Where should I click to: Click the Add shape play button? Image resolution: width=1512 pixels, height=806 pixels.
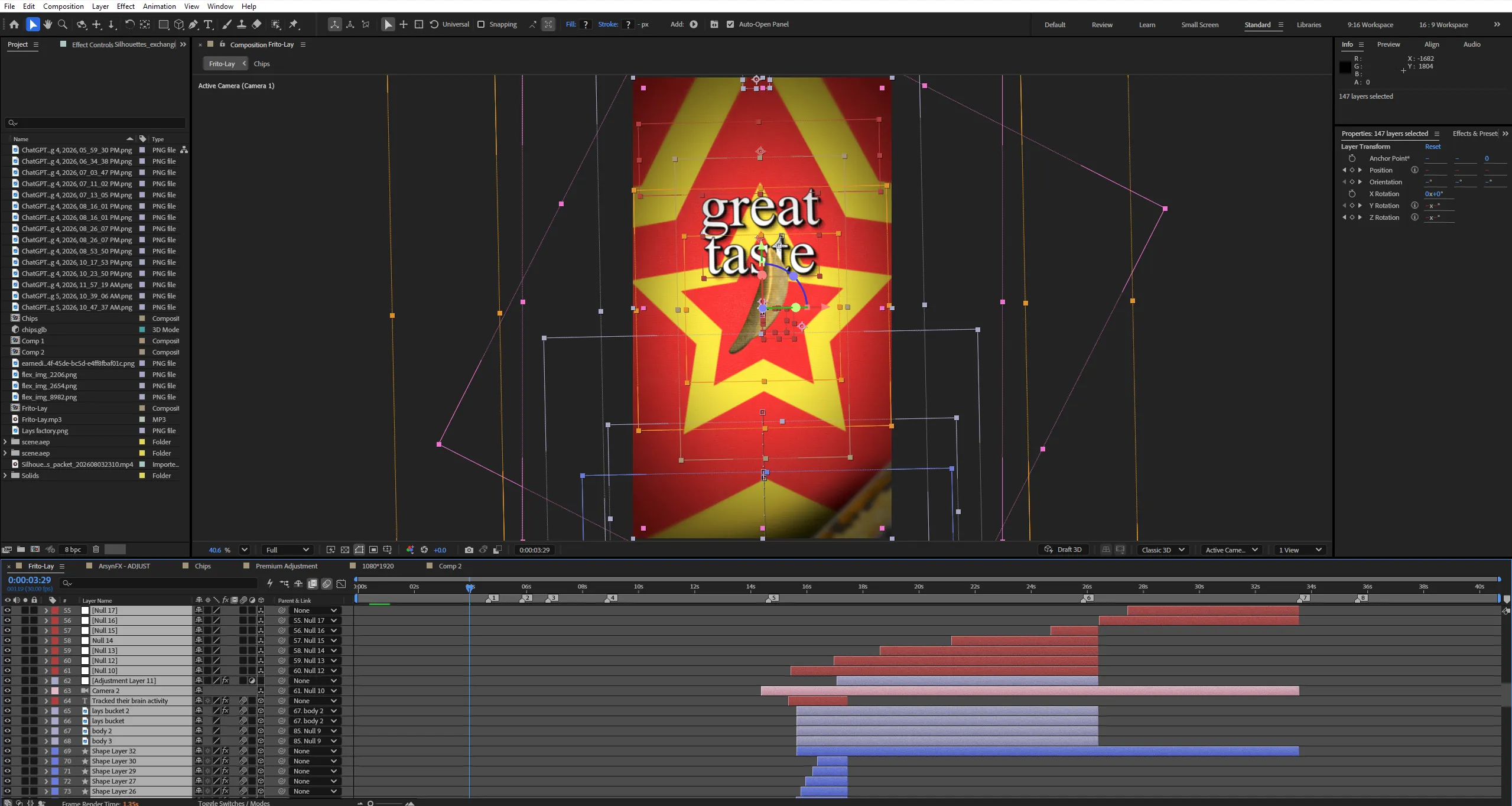(x=694, y=24)
